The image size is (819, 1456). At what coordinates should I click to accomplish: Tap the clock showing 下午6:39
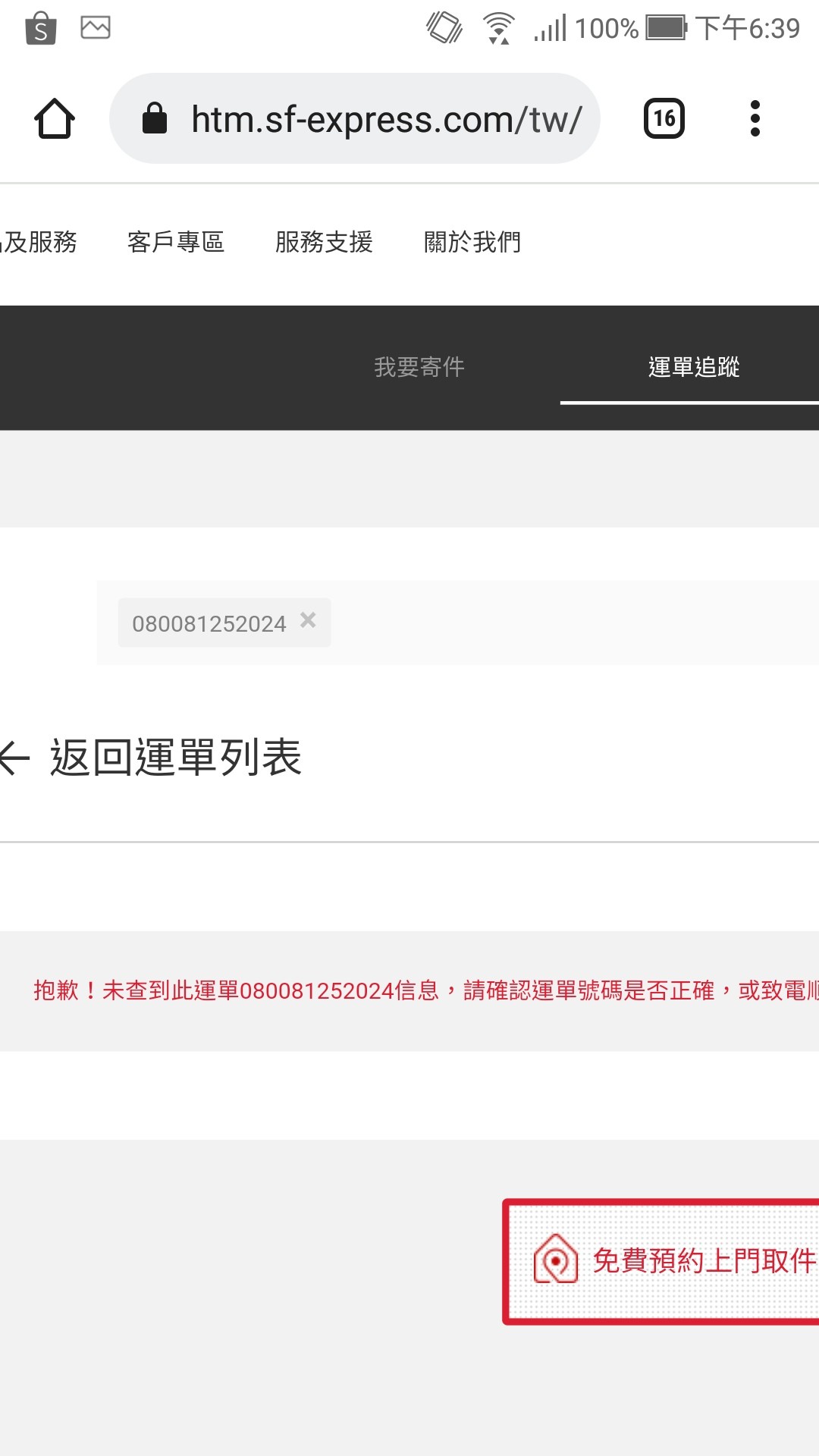(748, 29)
